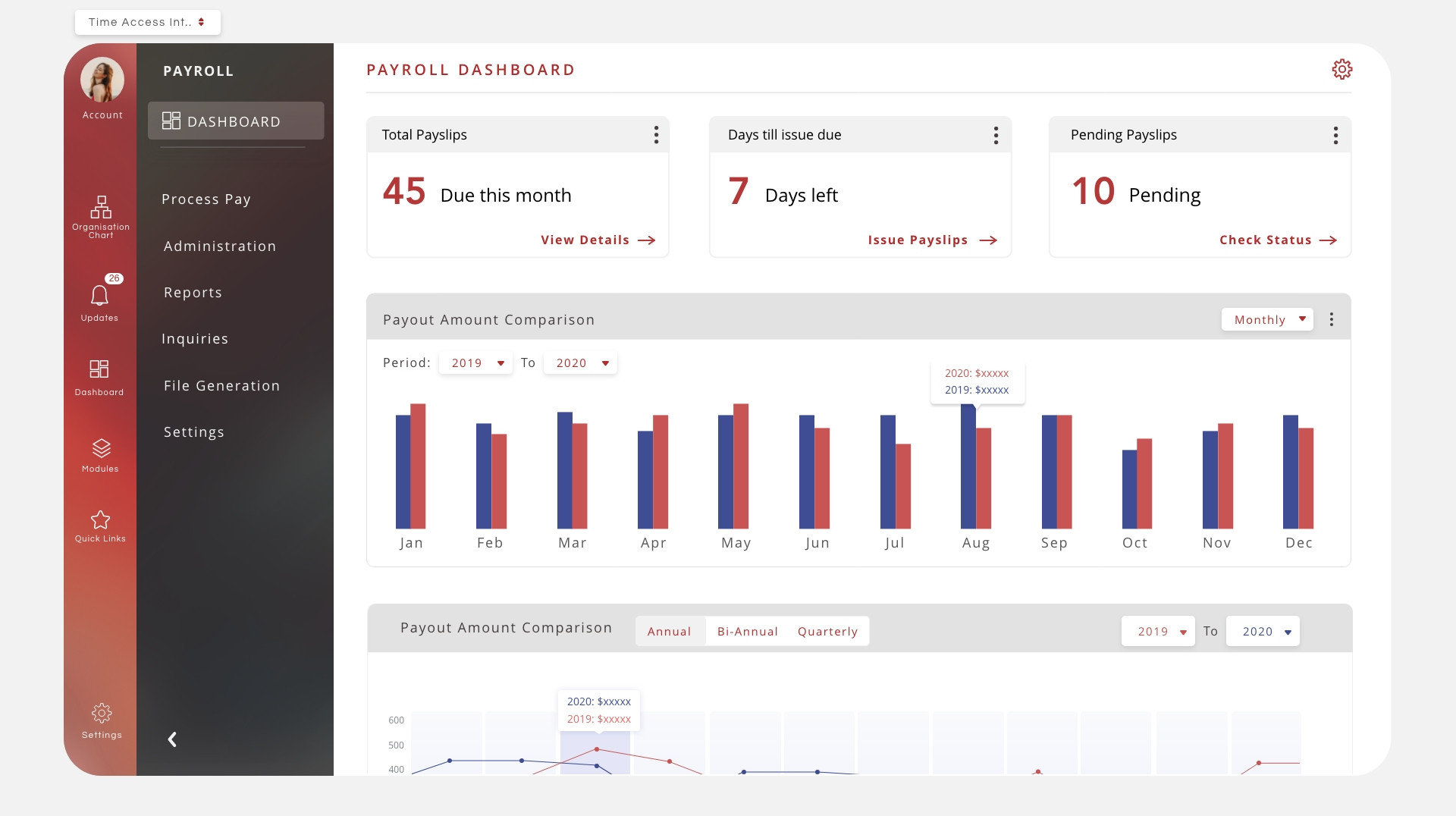Screen dimensions: 1456x816
Task: Open options menu on Total Payslips card
Action: (656, 134)
